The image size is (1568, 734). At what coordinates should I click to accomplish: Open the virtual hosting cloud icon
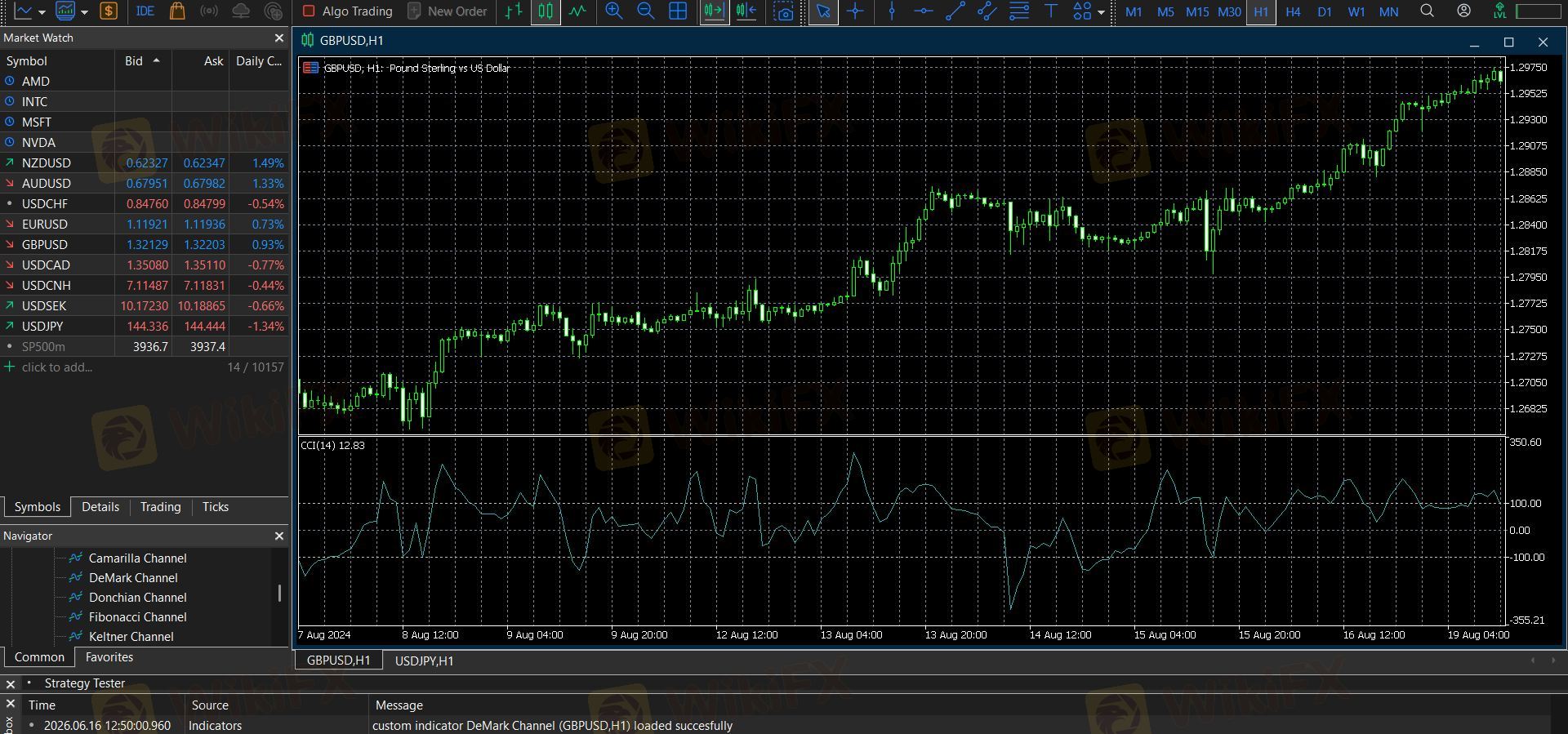point(241,11)
